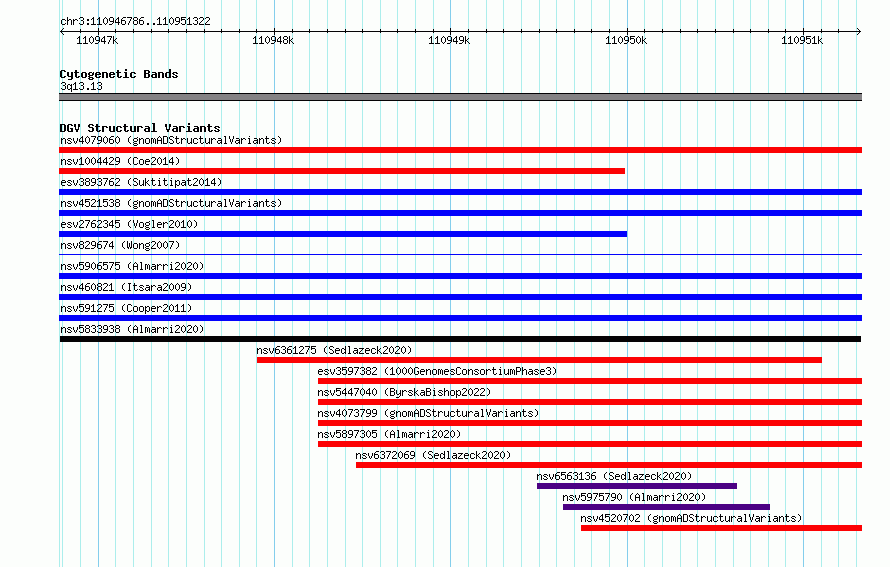The height and width of the screenshot is (567, 890).
Task: Open nsv5906575 (Almarri2020) label
Action: tap(132, 266)
